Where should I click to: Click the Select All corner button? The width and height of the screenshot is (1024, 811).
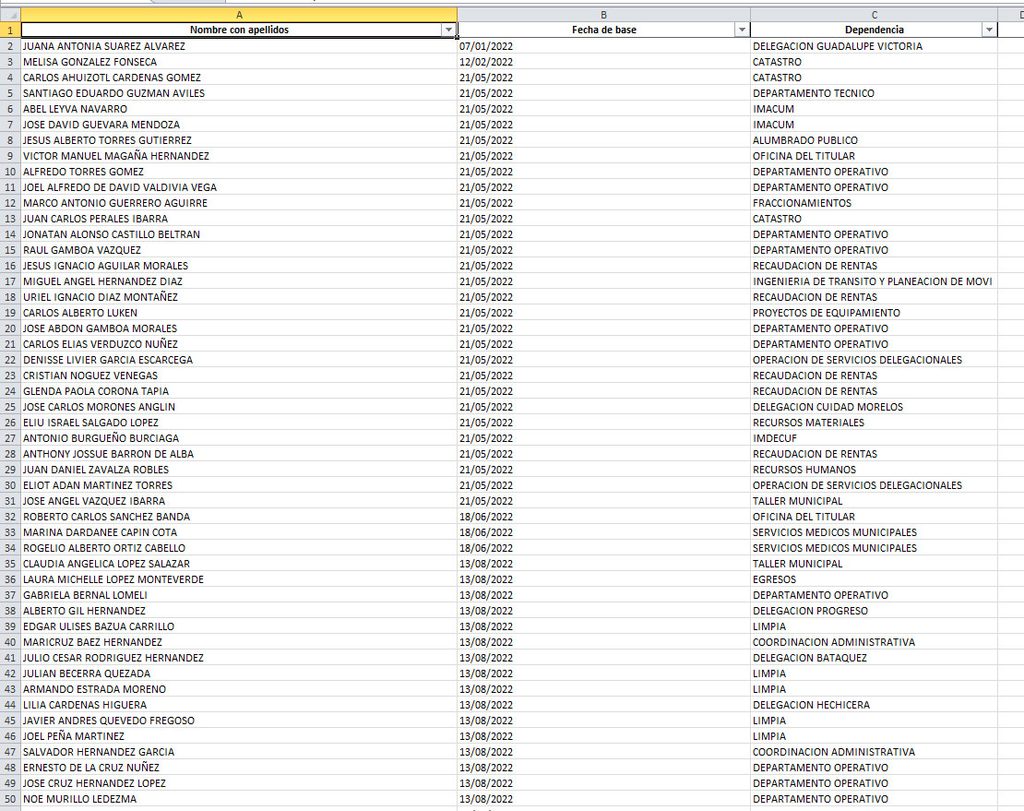click(10, 14)
